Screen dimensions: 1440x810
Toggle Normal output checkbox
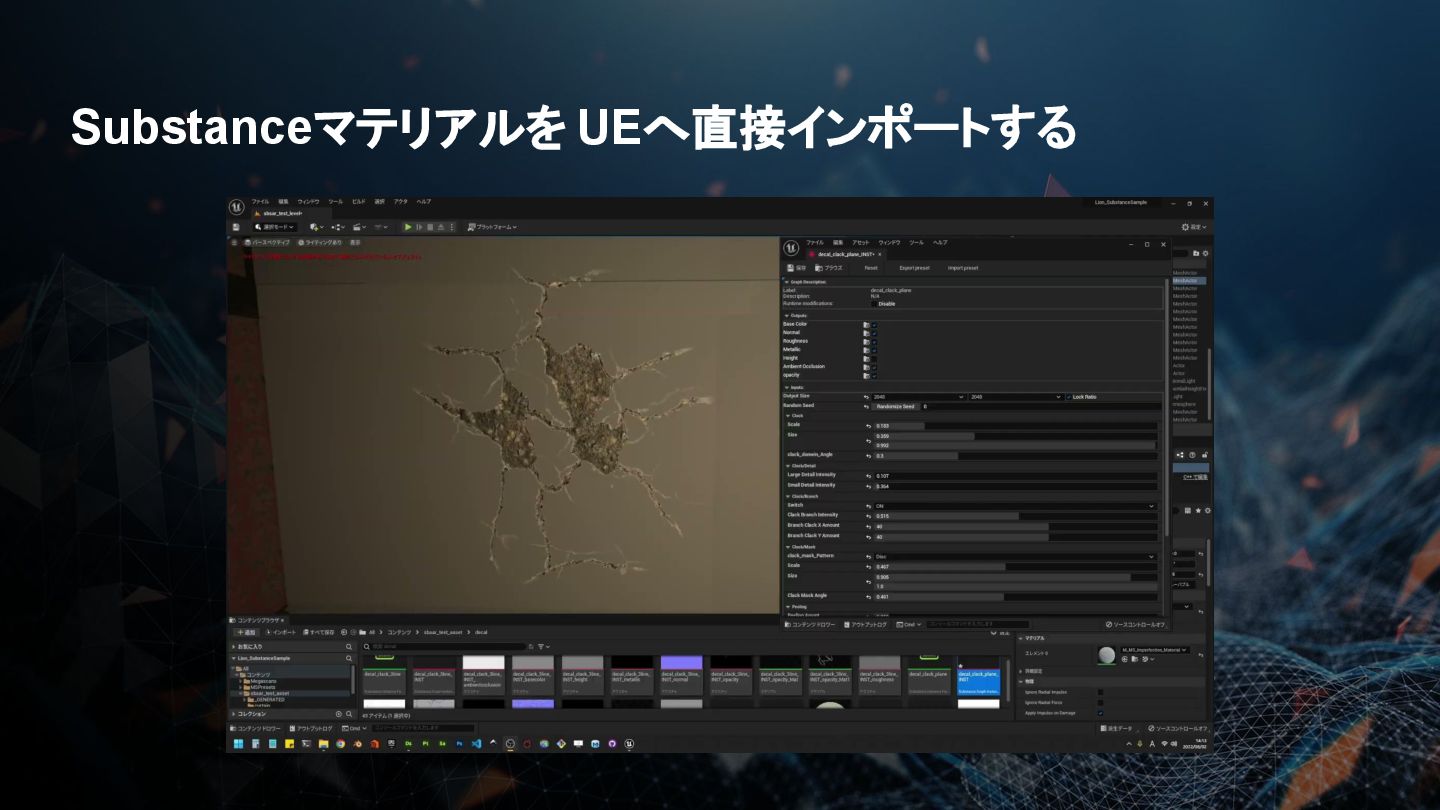(874, 333)
